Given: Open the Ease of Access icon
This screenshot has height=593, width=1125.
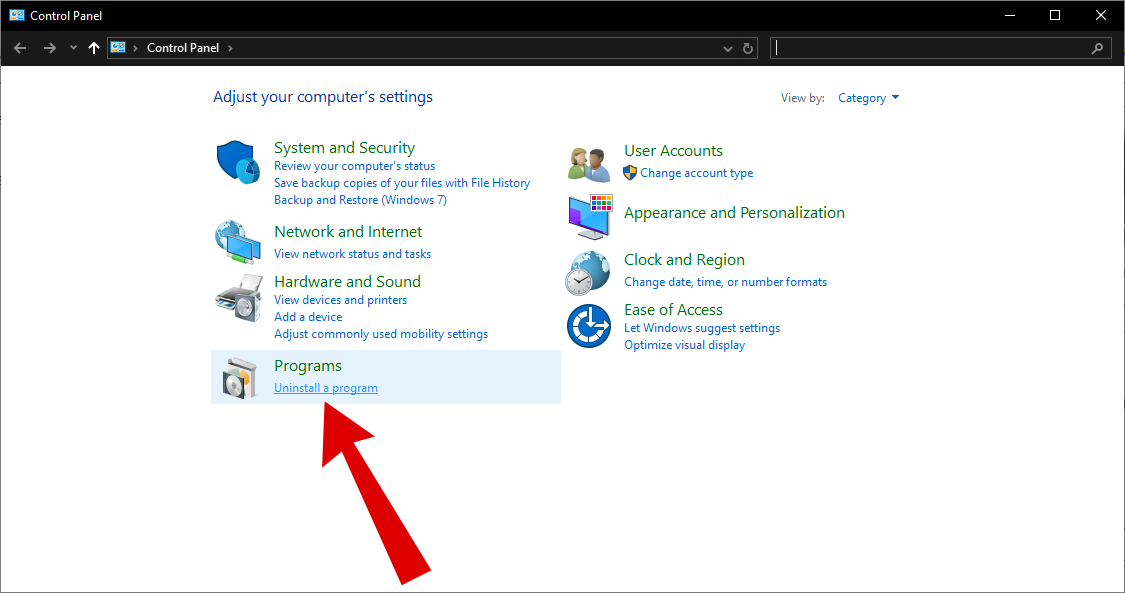Looking at the screenshot, I should point(589,326).
